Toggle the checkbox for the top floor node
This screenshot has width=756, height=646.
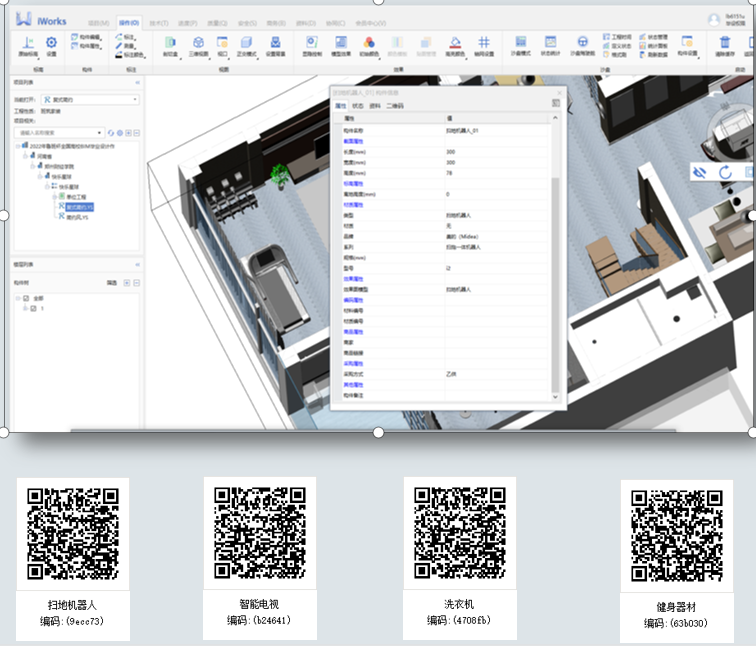point(27,298)
